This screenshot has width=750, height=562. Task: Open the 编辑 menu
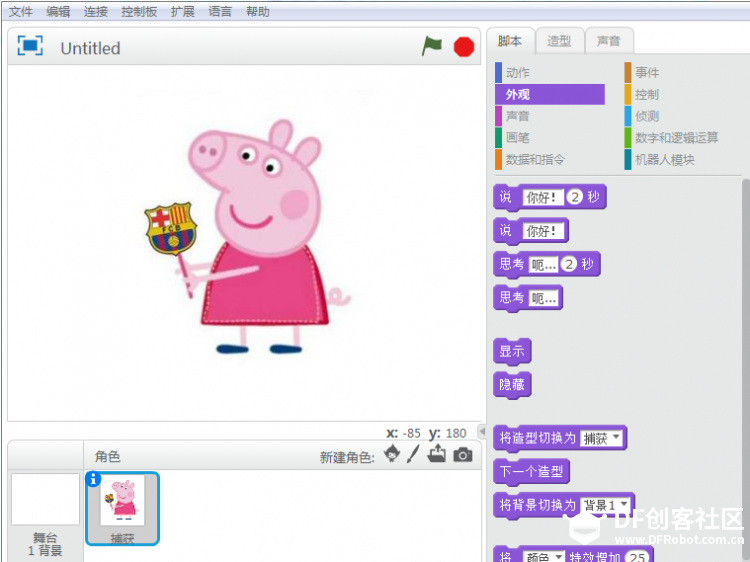[x=58, y=11]
